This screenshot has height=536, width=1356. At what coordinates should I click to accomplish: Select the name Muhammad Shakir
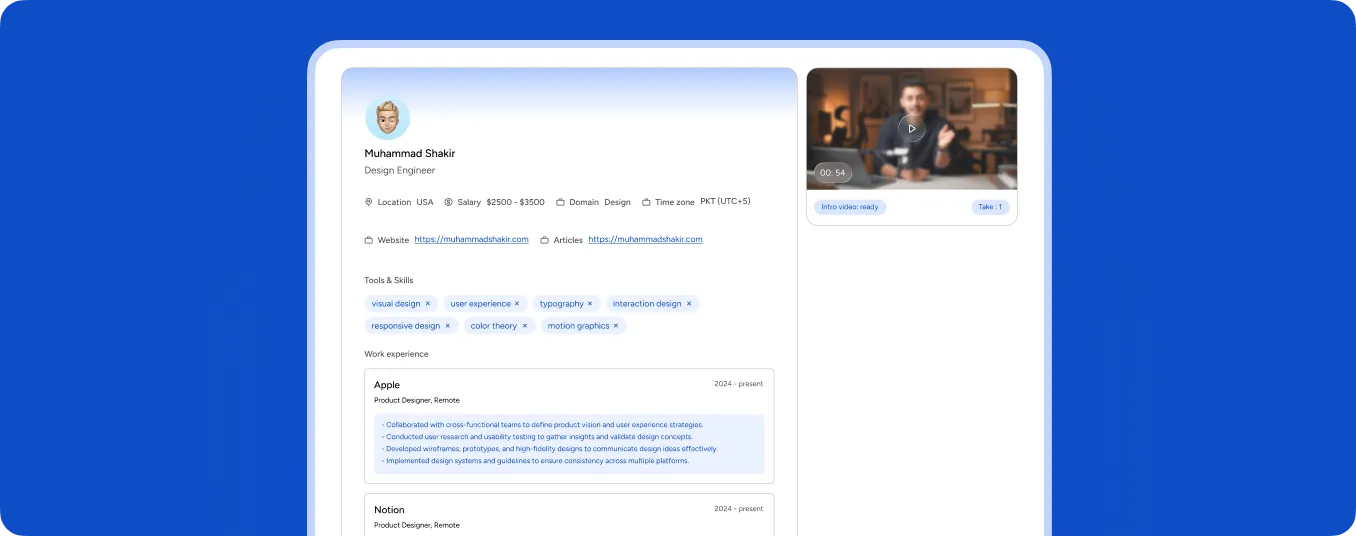click(410, 153)
